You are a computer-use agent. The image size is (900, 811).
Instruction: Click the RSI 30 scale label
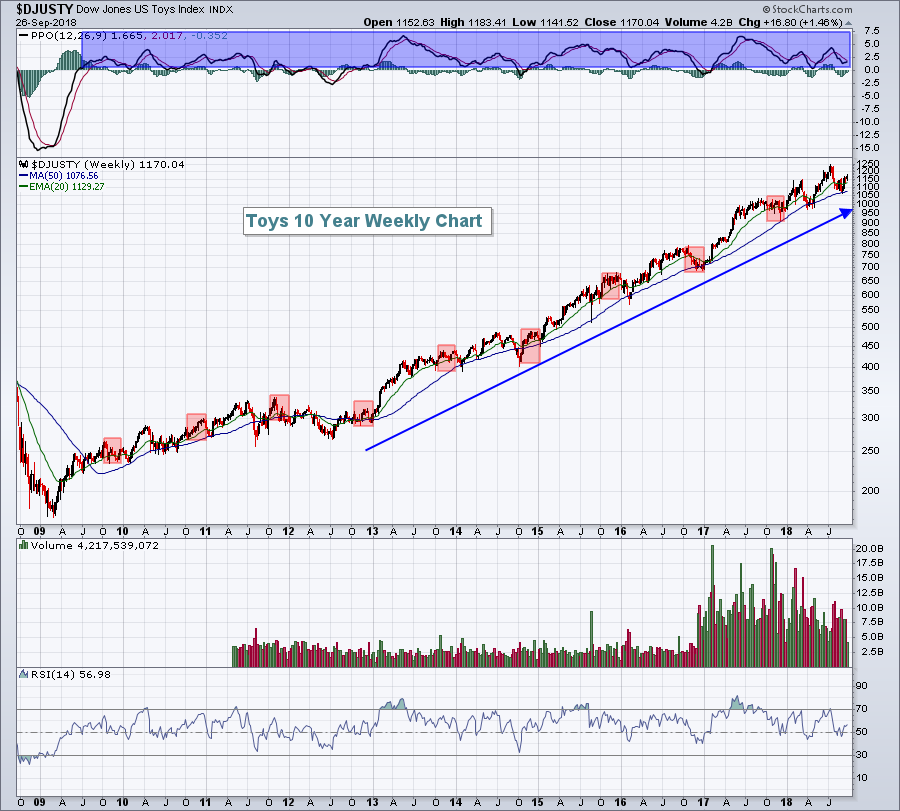point(862,755)
